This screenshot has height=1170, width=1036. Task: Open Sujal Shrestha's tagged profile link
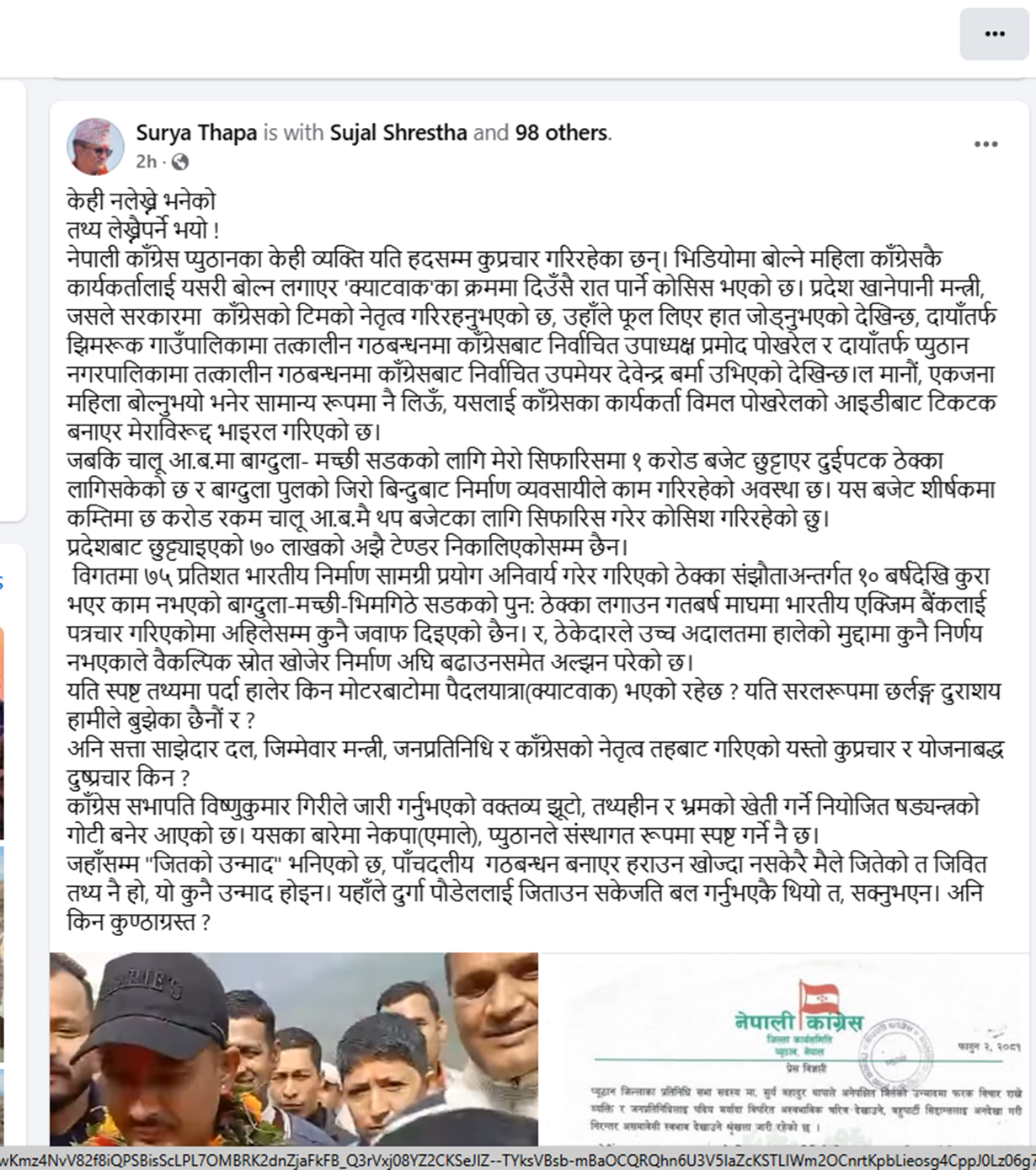398,133
